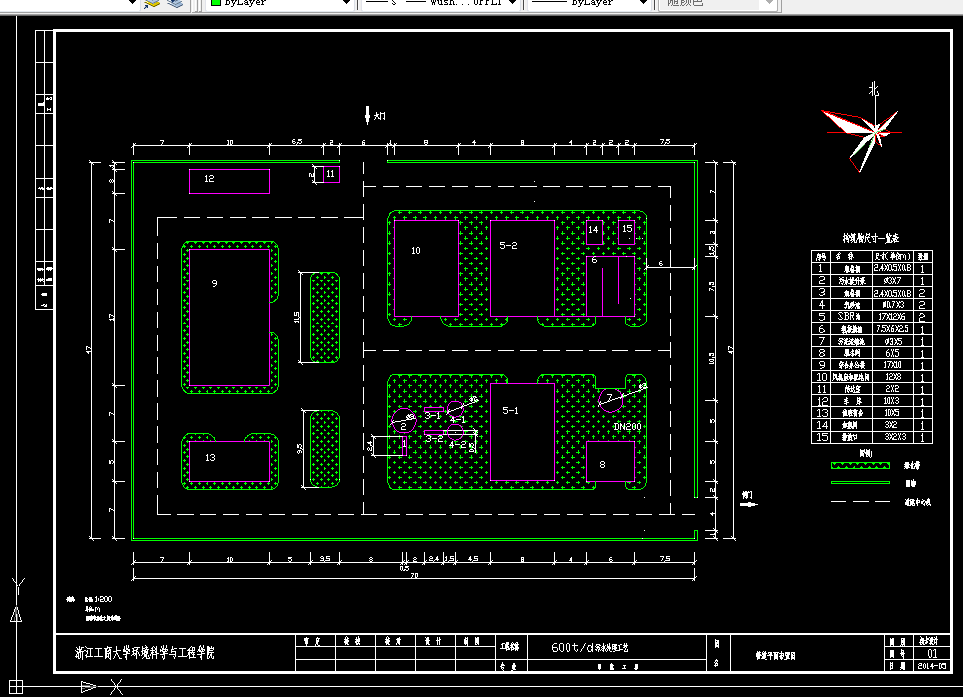Select the magenta building labeled 10 in the plan
The width and height of the screenshot is (963, 697).
click(x=426, y=268)
